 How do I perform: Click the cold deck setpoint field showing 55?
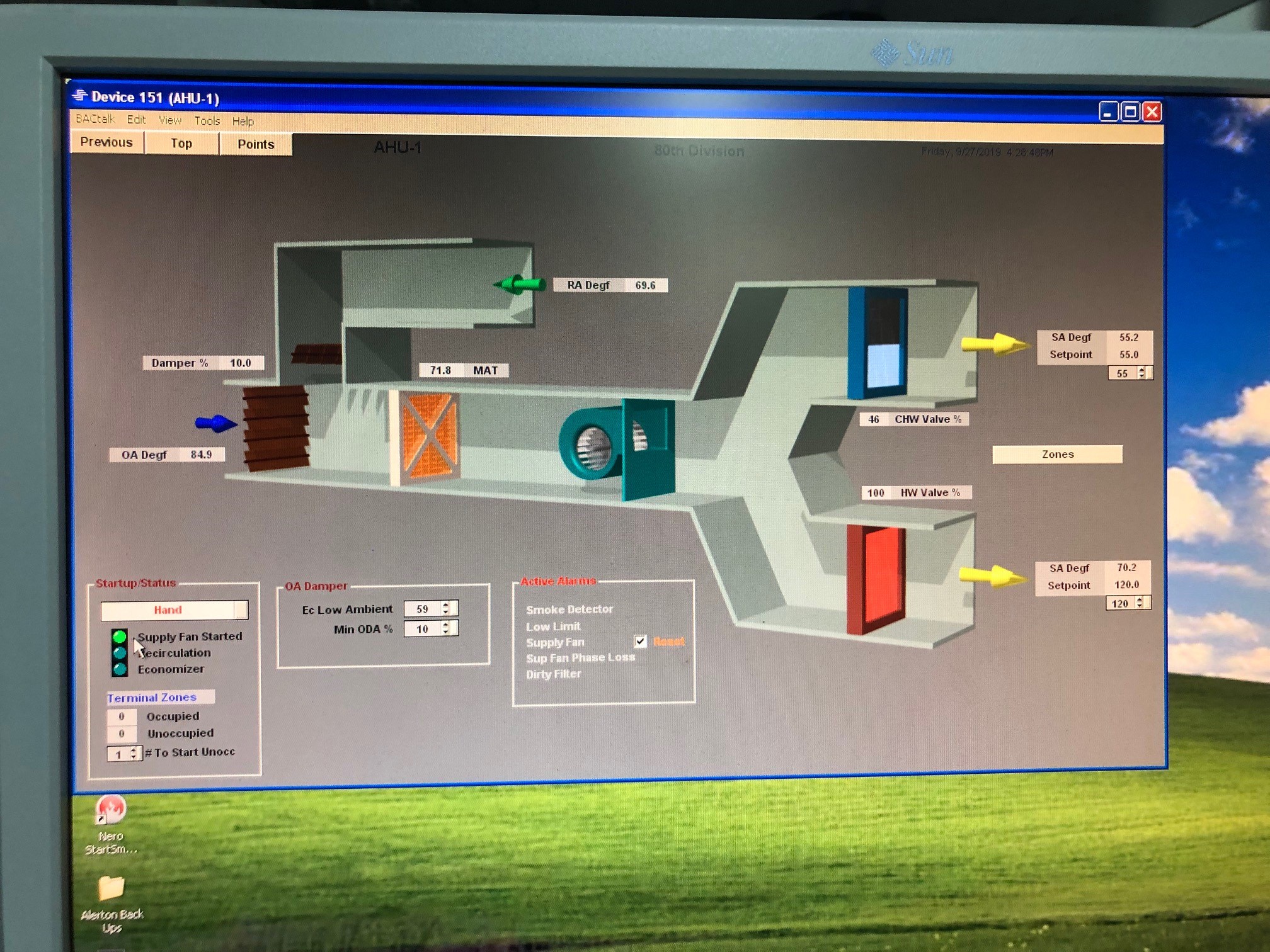click(1122, 373)
